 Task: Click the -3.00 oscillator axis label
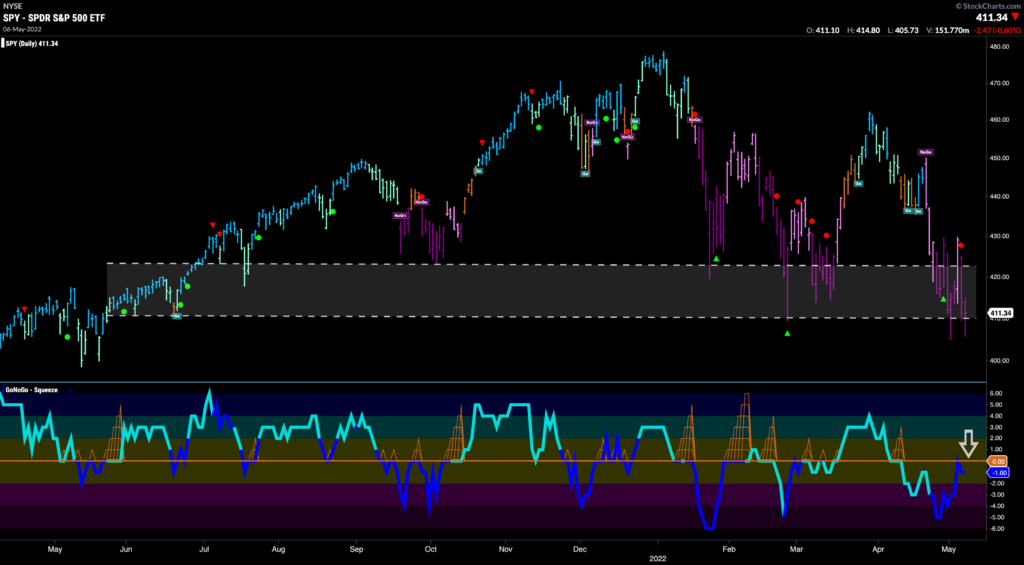[997, 494]
